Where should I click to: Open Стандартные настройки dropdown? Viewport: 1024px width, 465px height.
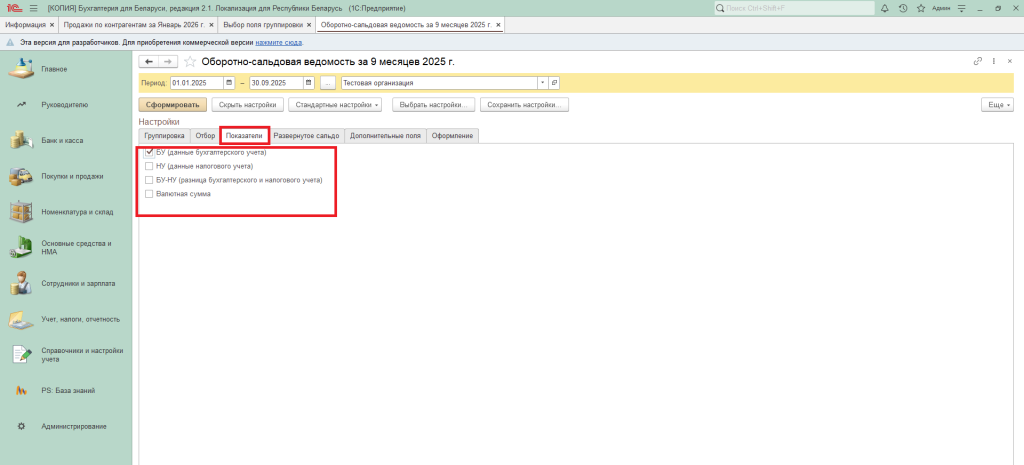[x=337, y=104]
